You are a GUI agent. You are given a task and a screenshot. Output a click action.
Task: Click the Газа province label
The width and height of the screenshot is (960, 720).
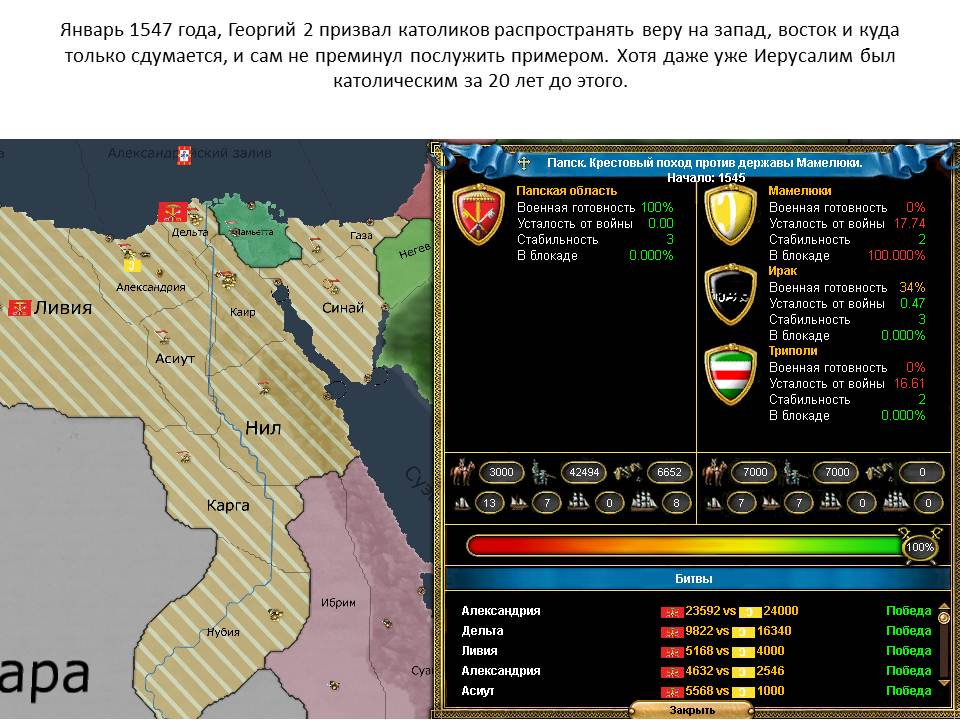pos(361,235)
